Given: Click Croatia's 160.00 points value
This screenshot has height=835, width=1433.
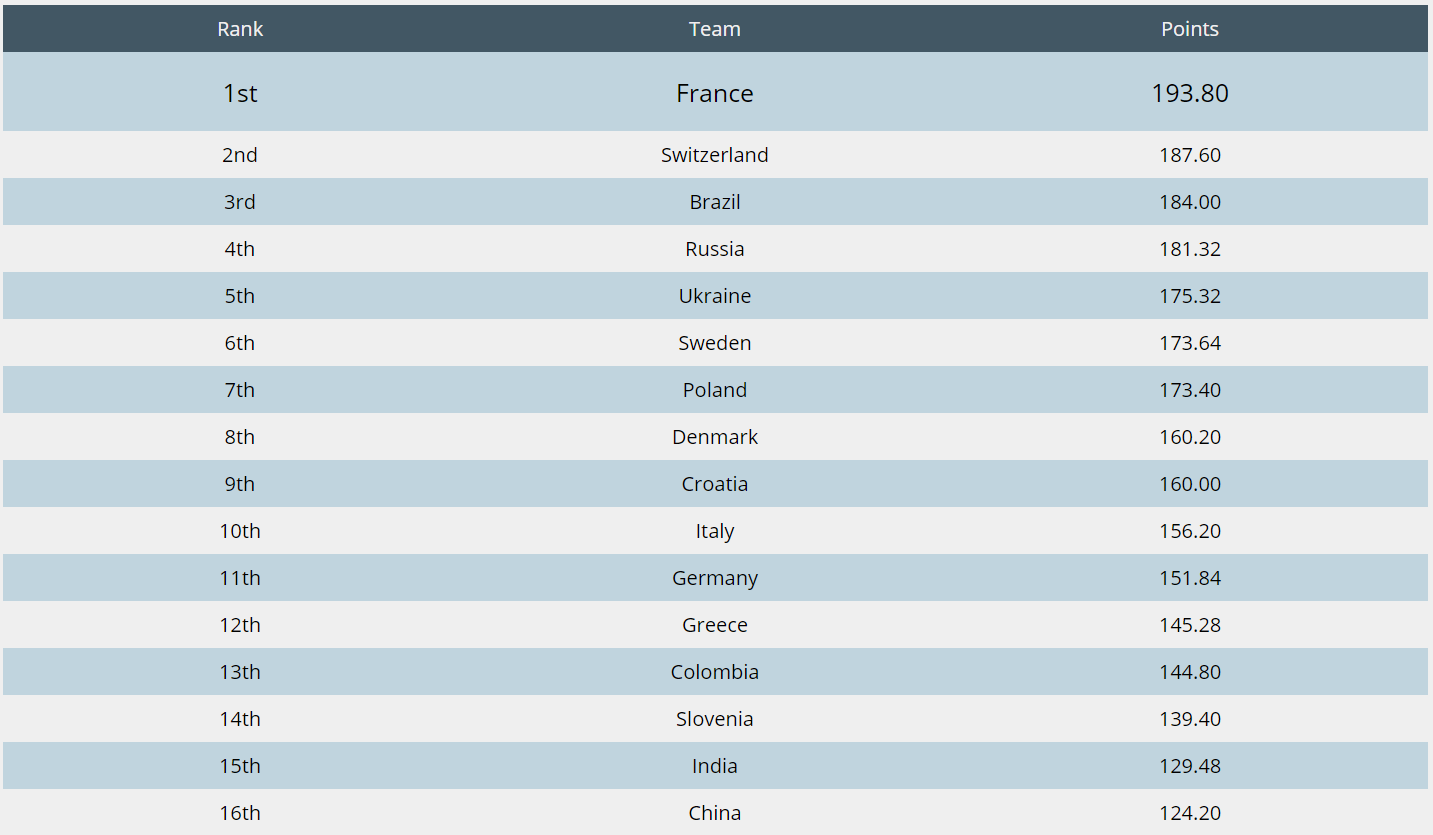Looking at the screenshot, I should click(1190, 484).
